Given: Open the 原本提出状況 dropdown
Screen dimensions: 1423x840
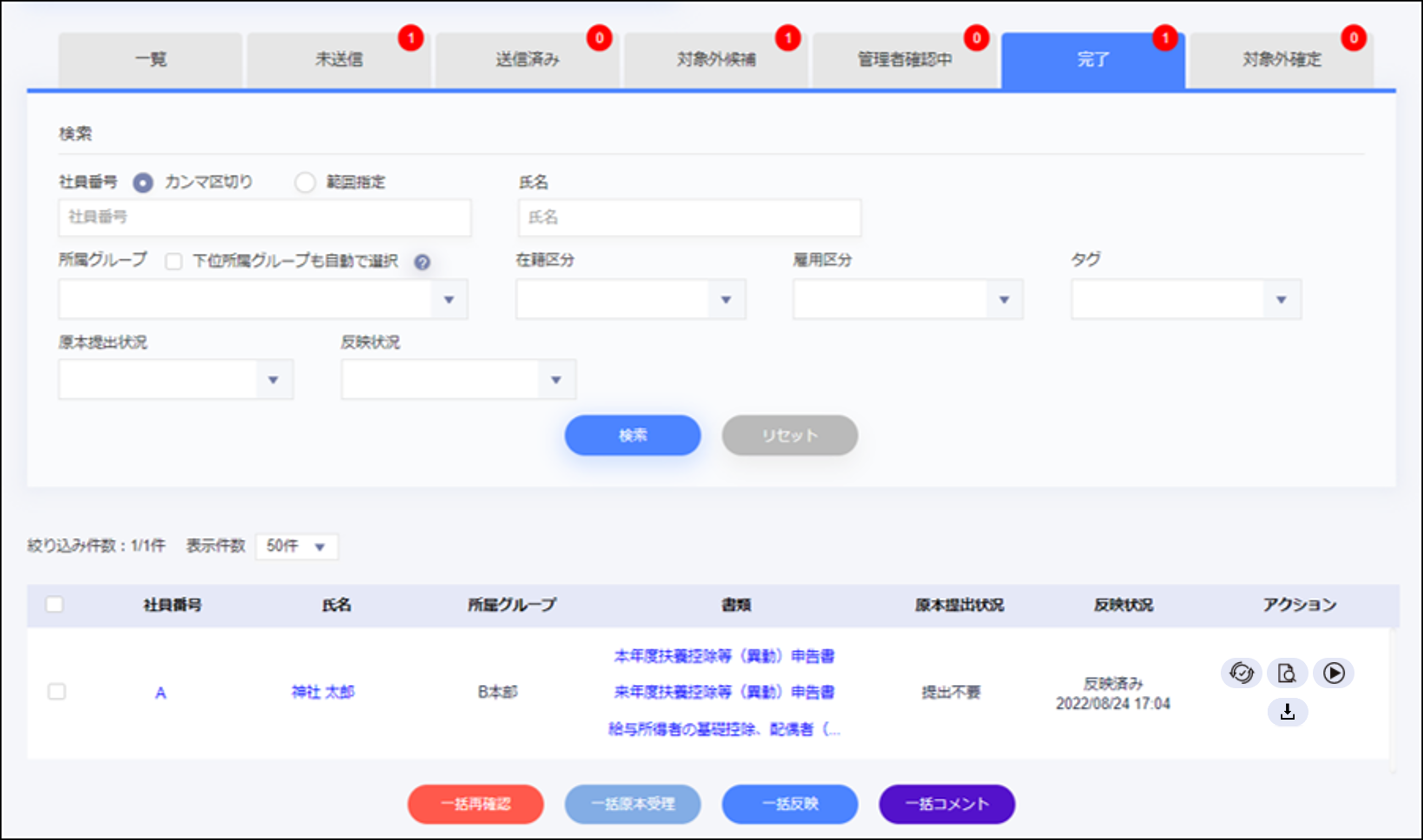Looking at the screenshot, I should [x=175, y=379].
